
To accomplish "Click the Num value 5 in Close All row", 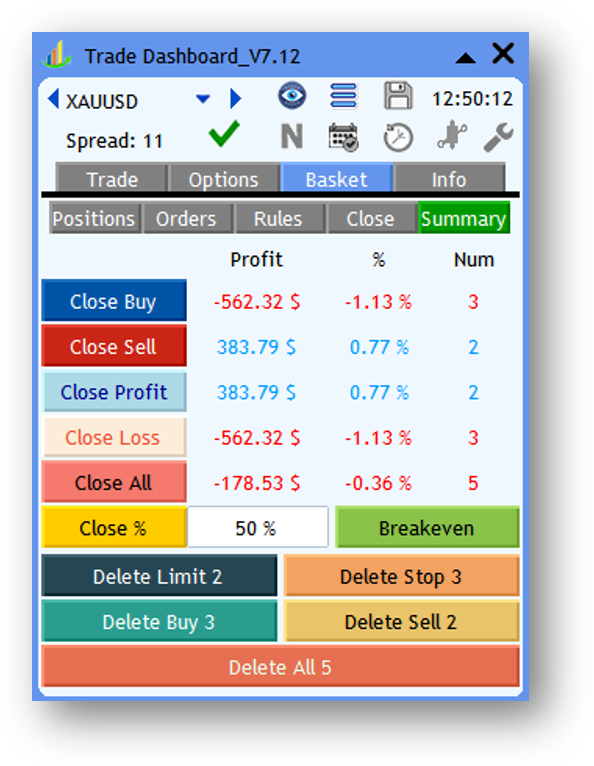I will (473, 483).
